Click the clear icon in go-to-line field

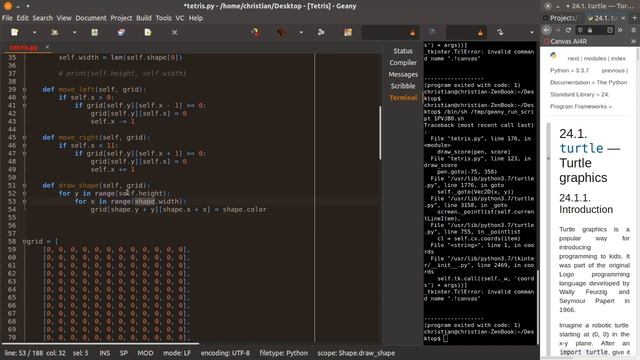point(480,32)
